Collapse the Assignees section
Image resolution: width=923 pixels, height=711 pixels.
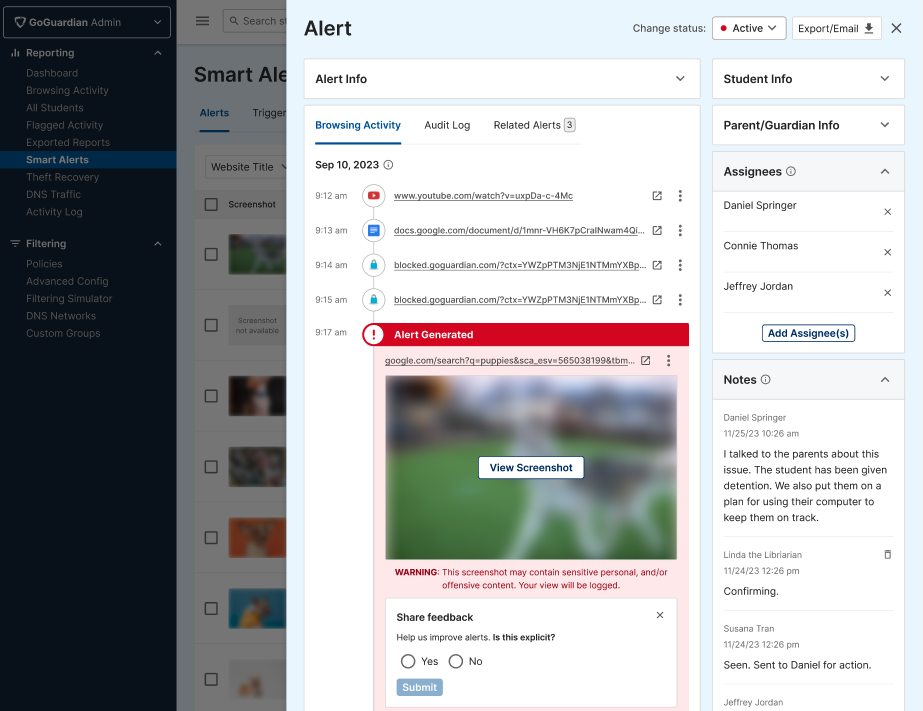(x=884, y=171)
